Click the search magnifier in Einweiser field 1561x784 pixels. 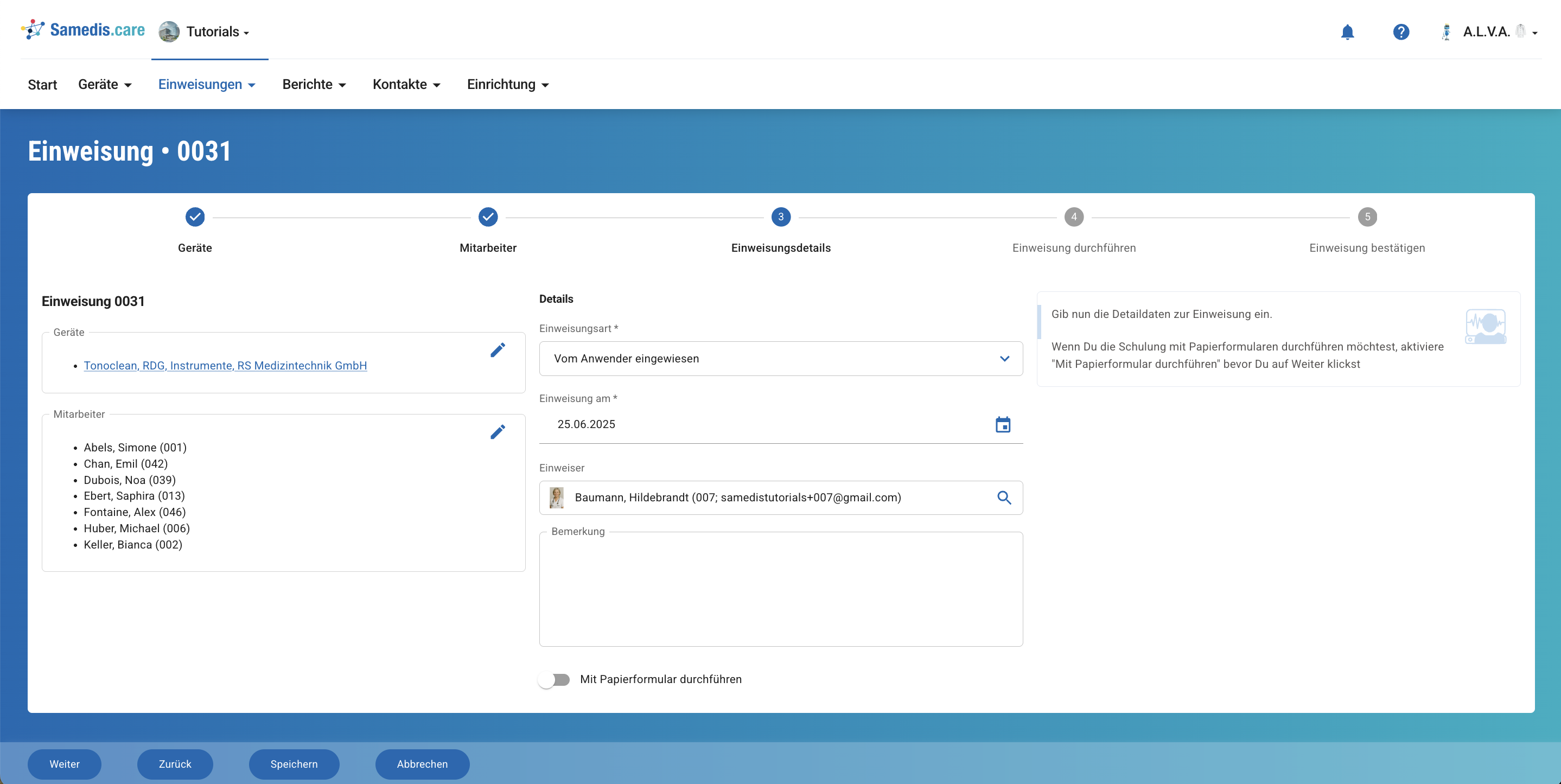(1004, 498)
